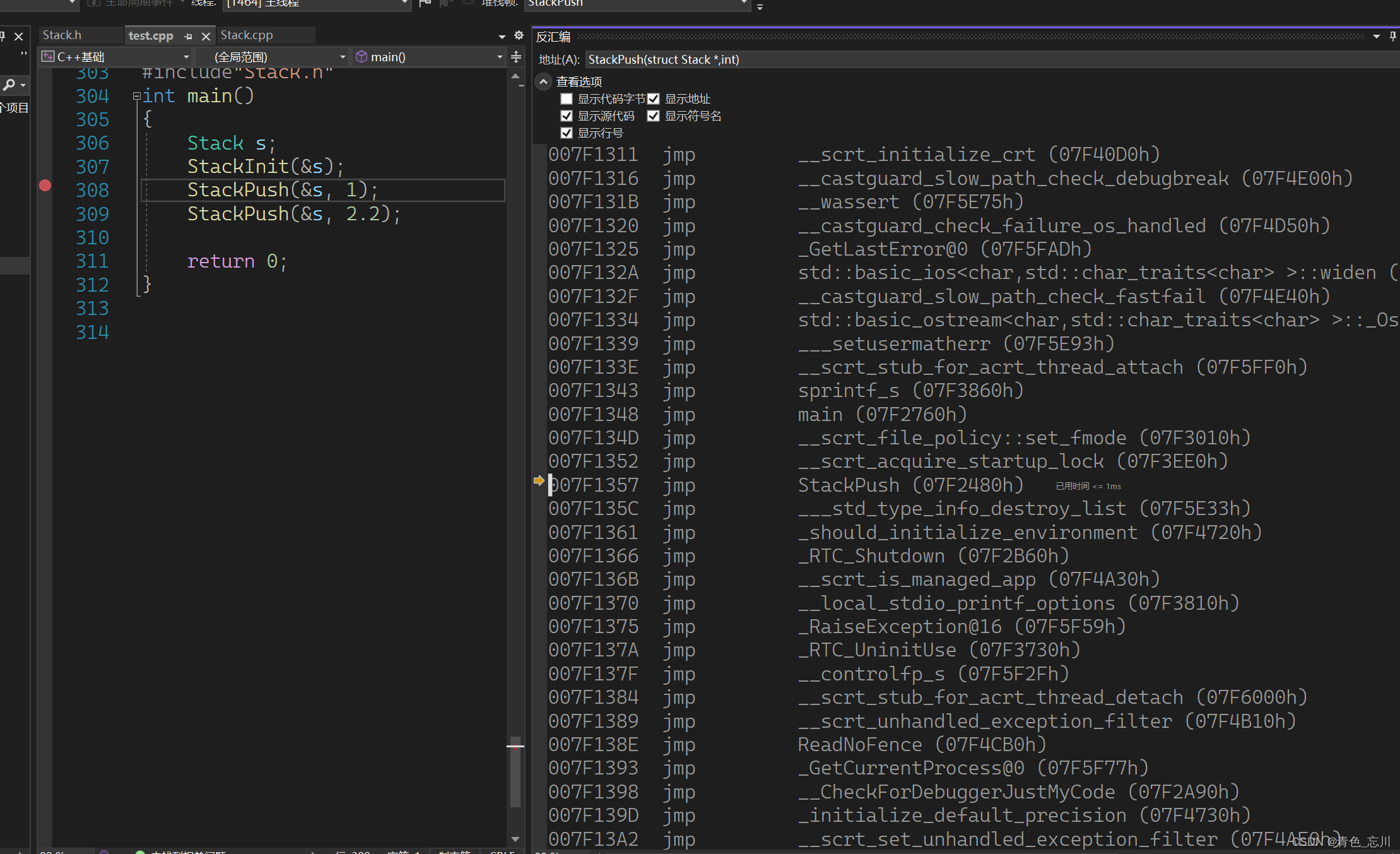1400x854 pixels.
Task: Open the debug toolbar overflow options
Action: pyautogui.click(x=760, y=6)
